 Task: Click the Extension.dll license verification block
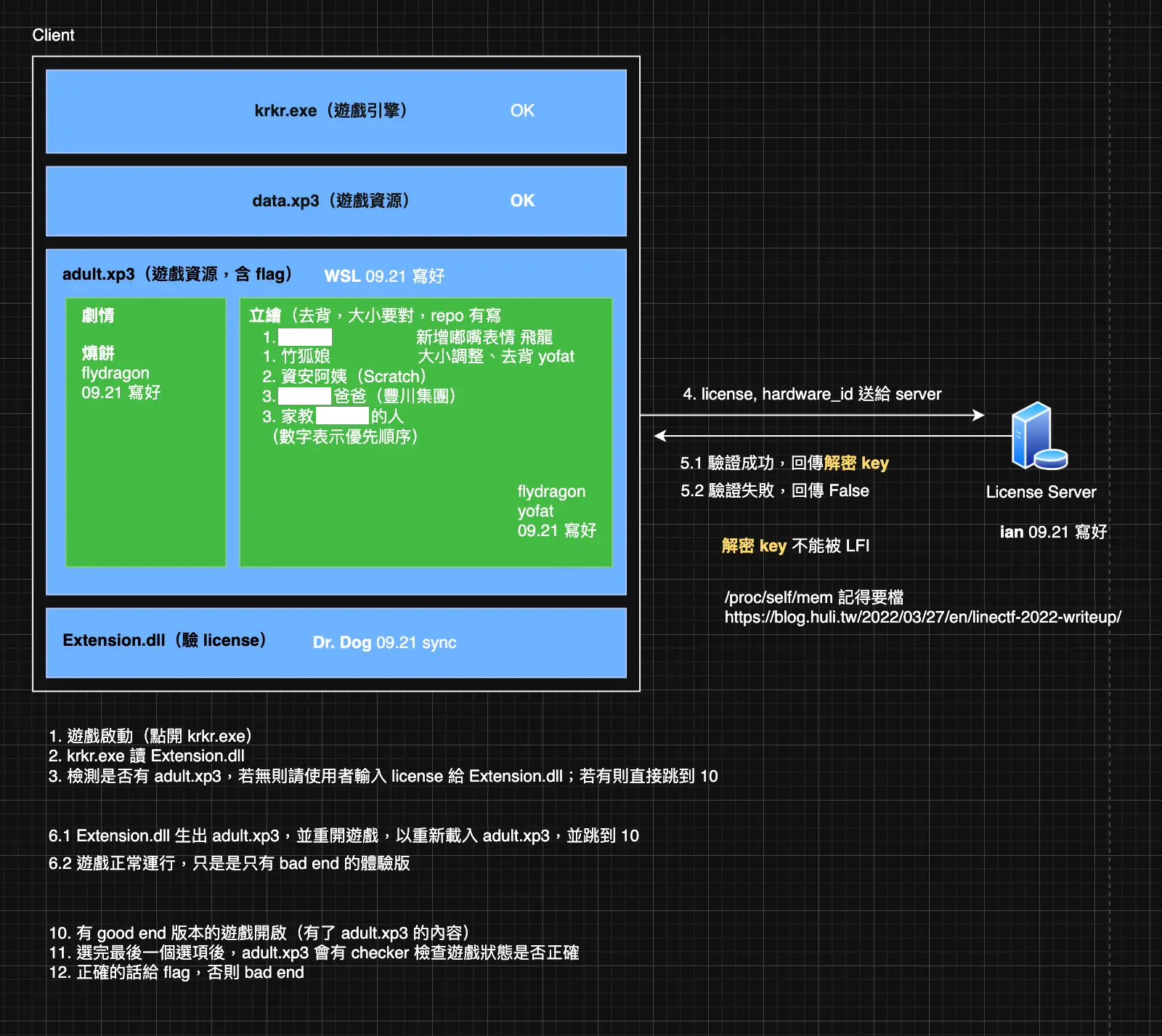(336, 643)
